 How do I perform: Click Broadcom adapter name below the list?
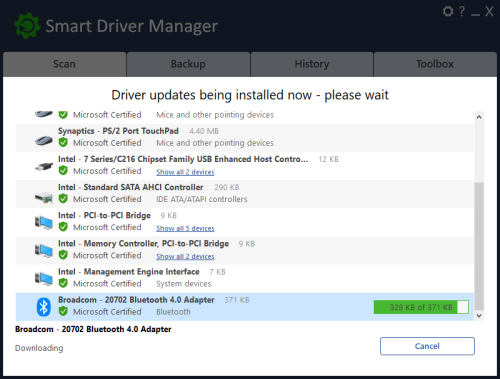coord(93,329)
